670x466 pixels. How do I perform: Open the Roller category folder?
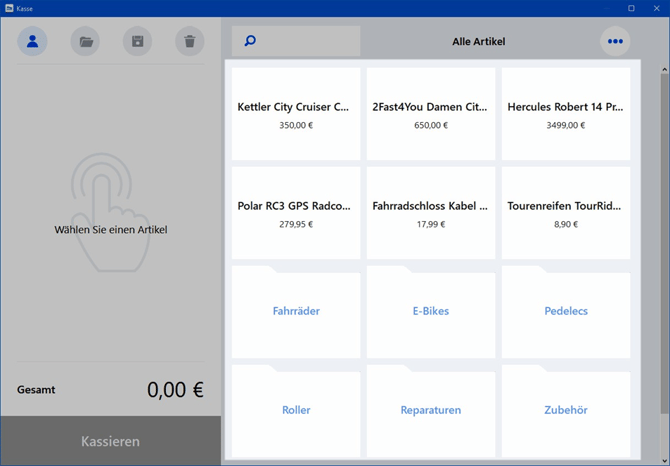click(x=296, y=410)
